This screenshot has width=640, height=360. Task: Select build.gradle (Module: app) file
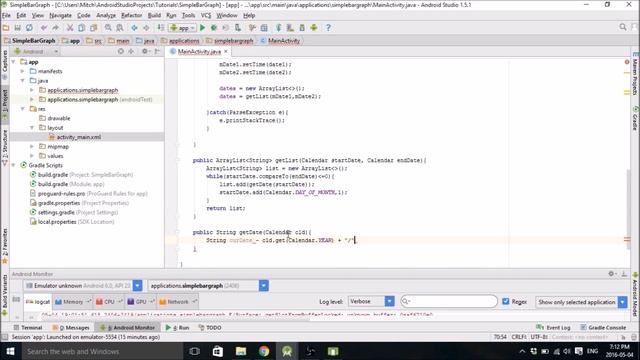pos(71,184)
